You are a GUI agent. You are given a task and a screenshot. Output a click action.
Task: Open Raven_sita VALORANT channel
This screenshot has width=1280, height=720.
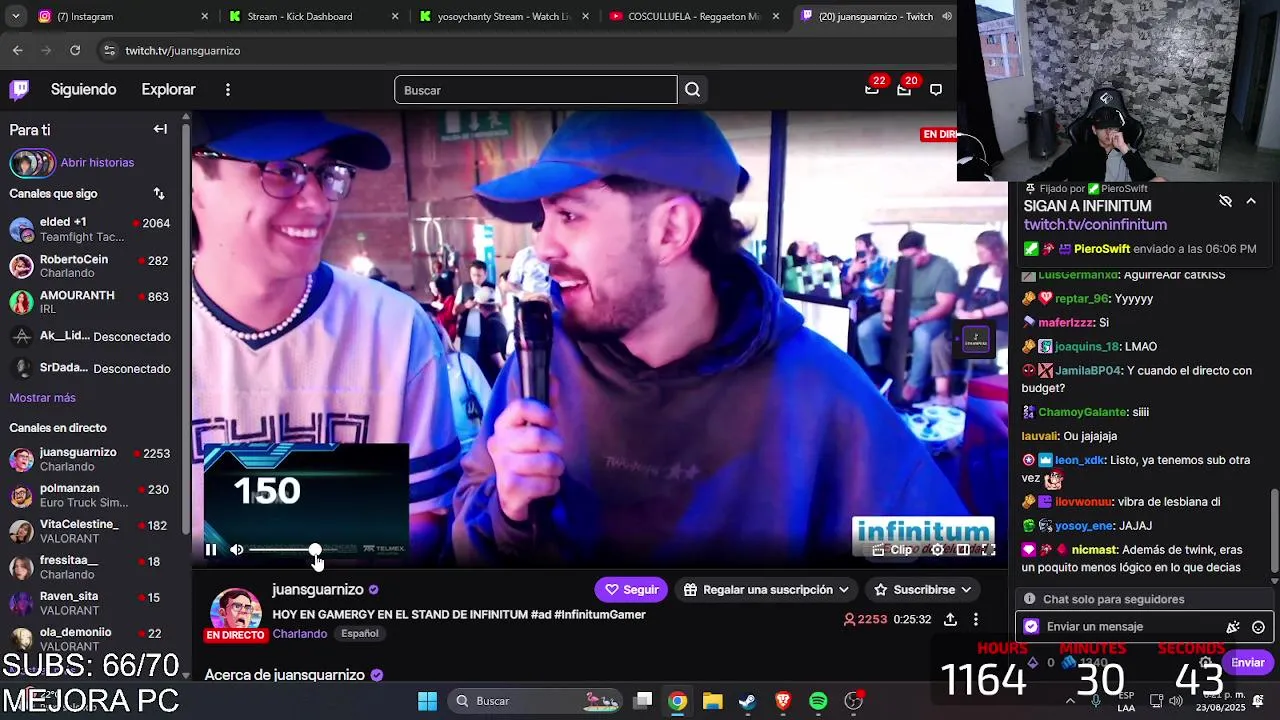90,603
